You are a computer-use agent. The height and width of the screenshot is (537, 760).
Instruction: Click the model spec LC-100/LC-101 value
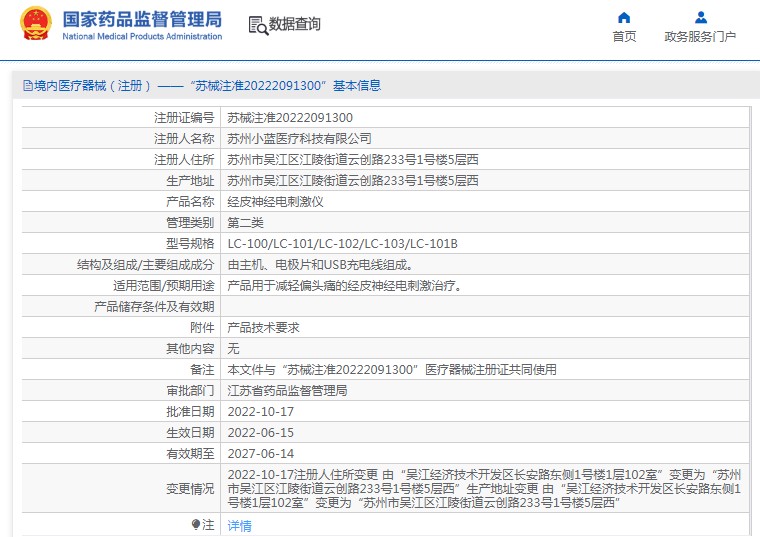342,243
